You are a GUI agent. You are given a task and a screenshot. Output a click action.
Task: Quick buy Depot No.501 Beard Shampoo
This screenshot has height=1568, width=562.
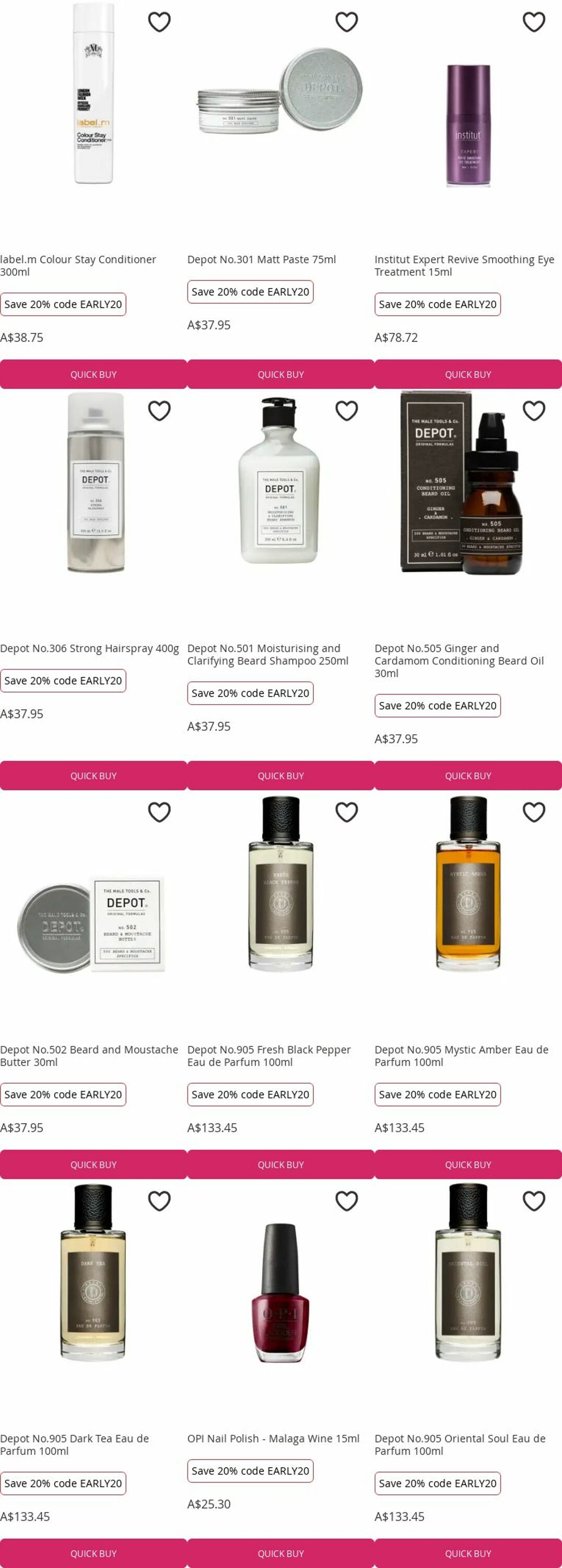pyautogui.click(x=281, y=776)
